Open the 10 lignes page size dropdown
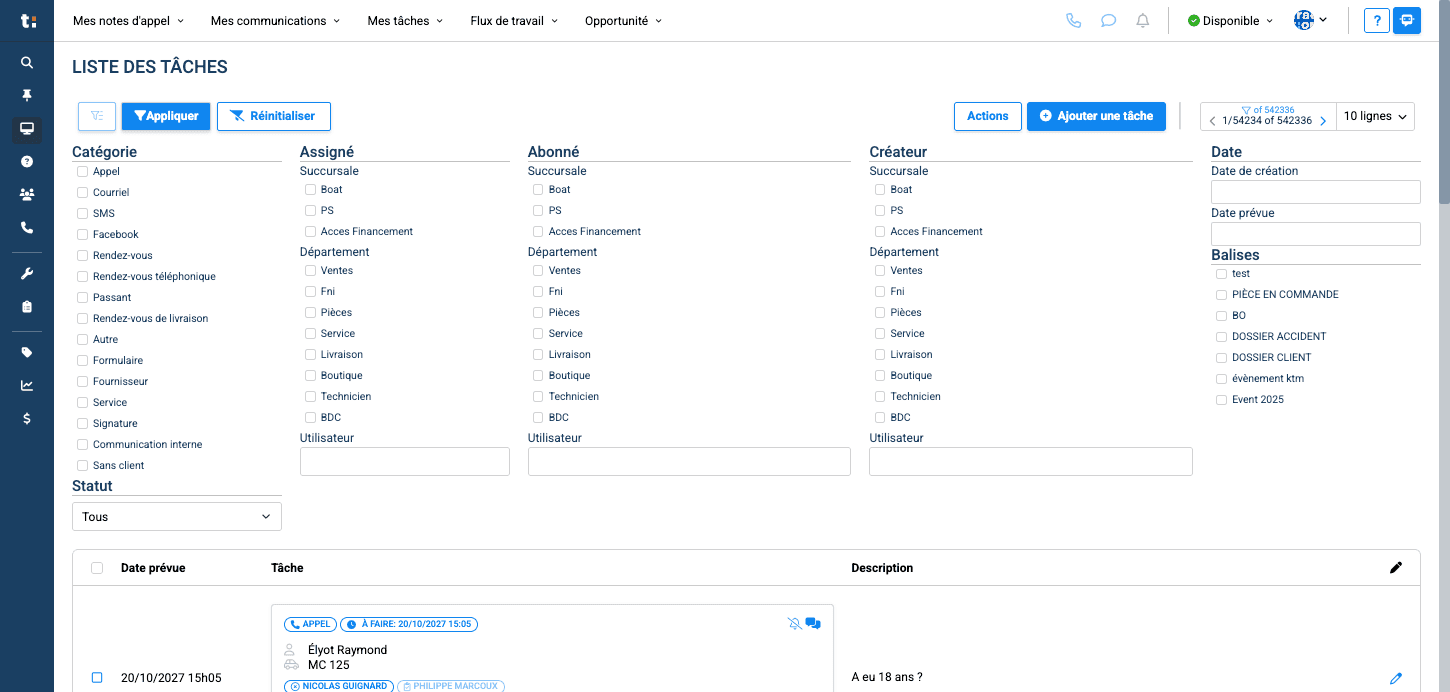This screenshot has width=1450, height=692. click(1376, 117)
